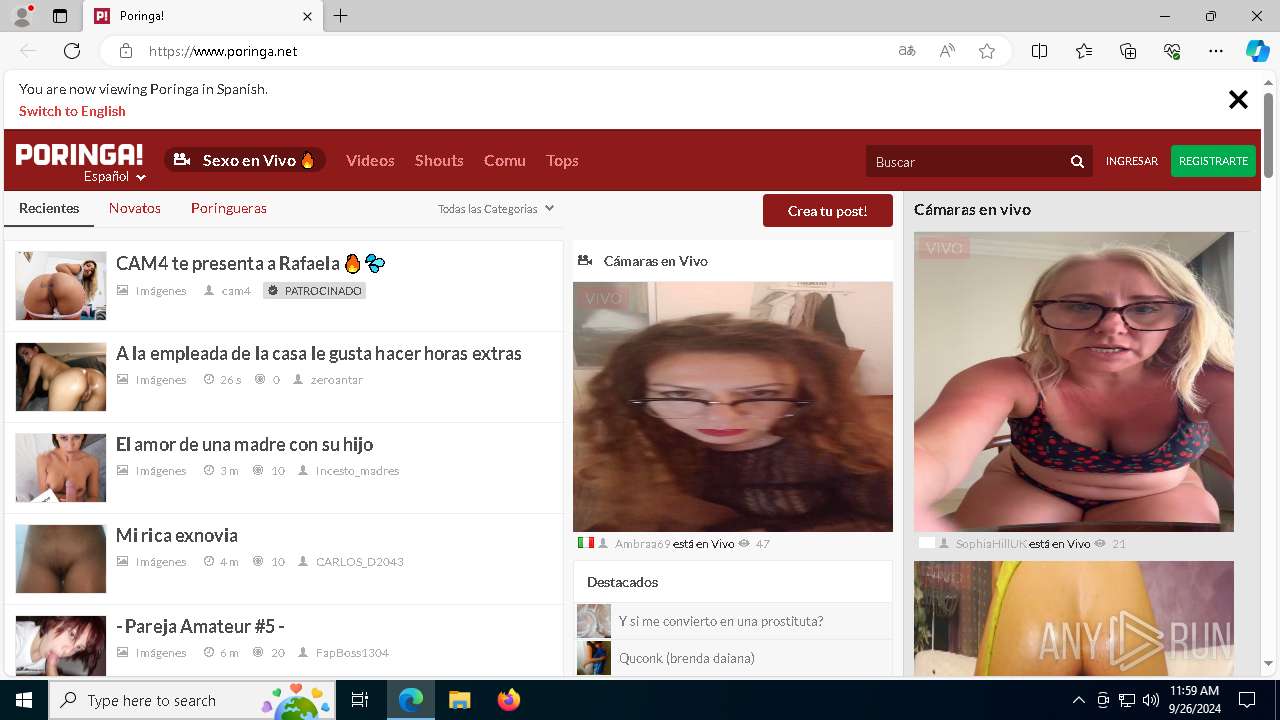1280x720 pixels.
Task: Open the notification center icon
Action: click(1247, 700)
